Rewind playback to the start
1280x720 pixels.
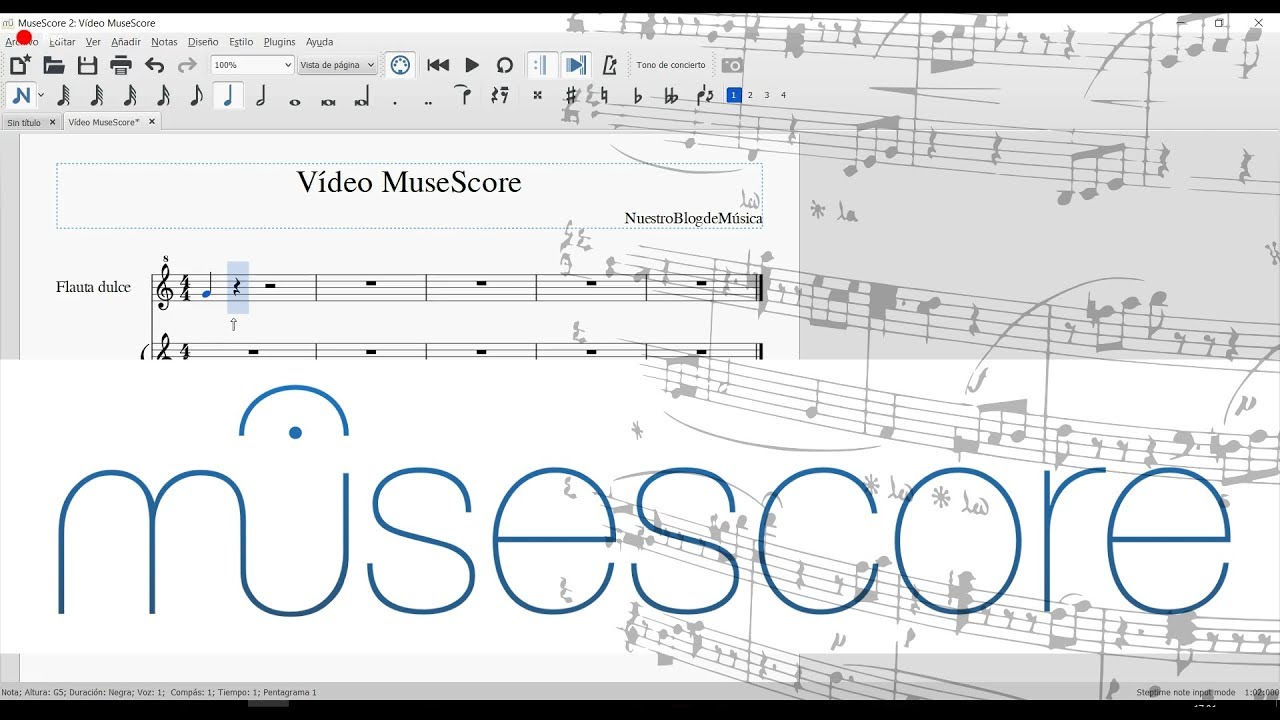click(438, 65)
